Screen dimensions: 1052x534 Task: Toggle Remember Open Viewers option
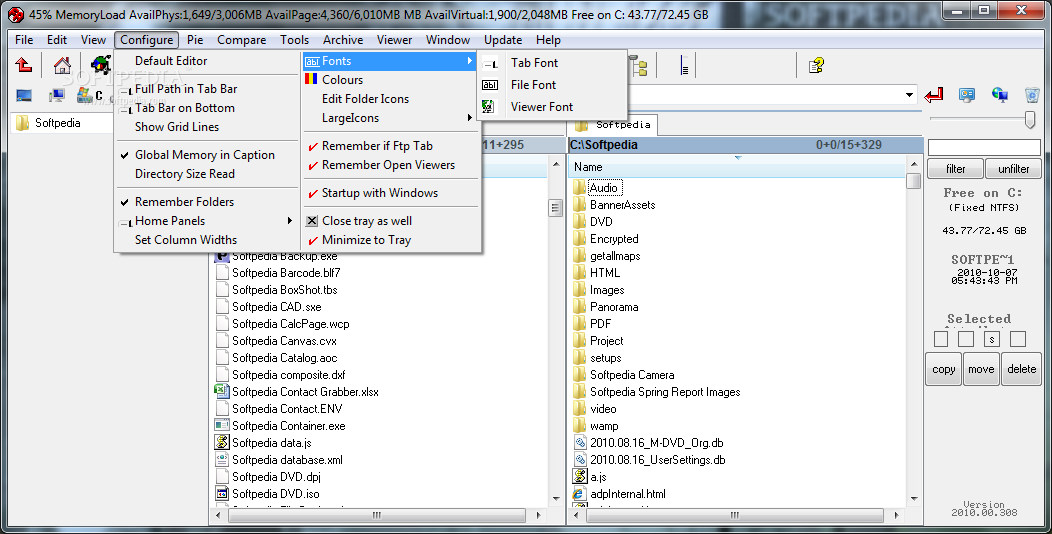(388, 165)
